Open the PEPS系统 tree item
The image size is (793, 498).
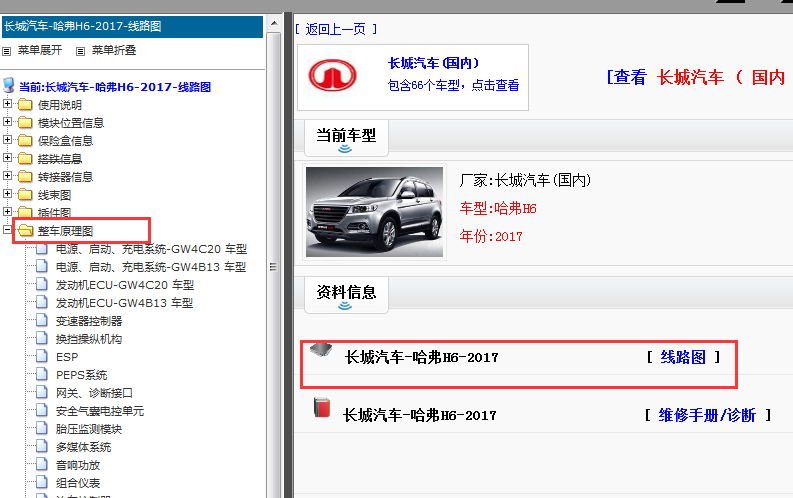(81, 375)
